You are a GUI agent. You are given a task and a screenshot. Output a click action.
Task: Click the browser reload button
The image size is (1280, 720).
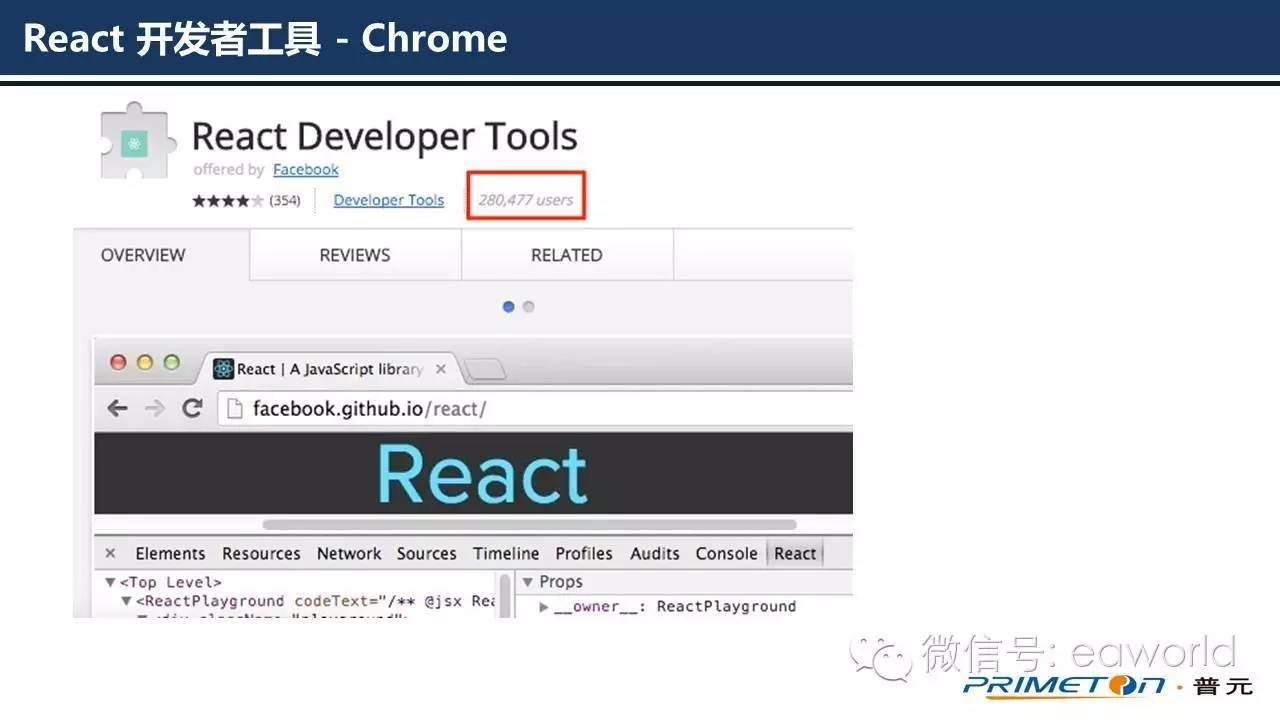pyautogui.click(x=192, y=408)
